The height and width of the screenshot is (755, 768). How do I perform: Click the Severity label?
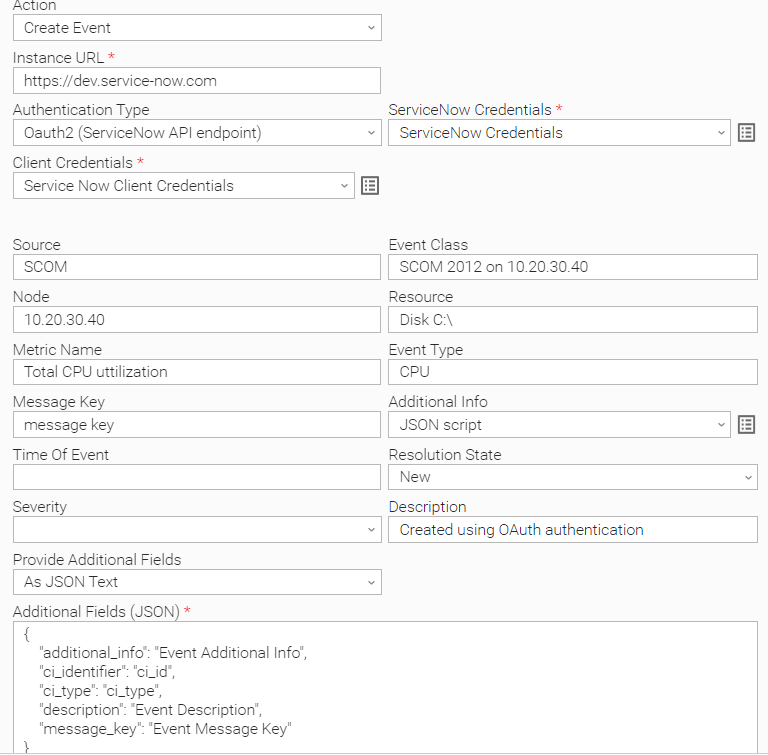point(40,507)
